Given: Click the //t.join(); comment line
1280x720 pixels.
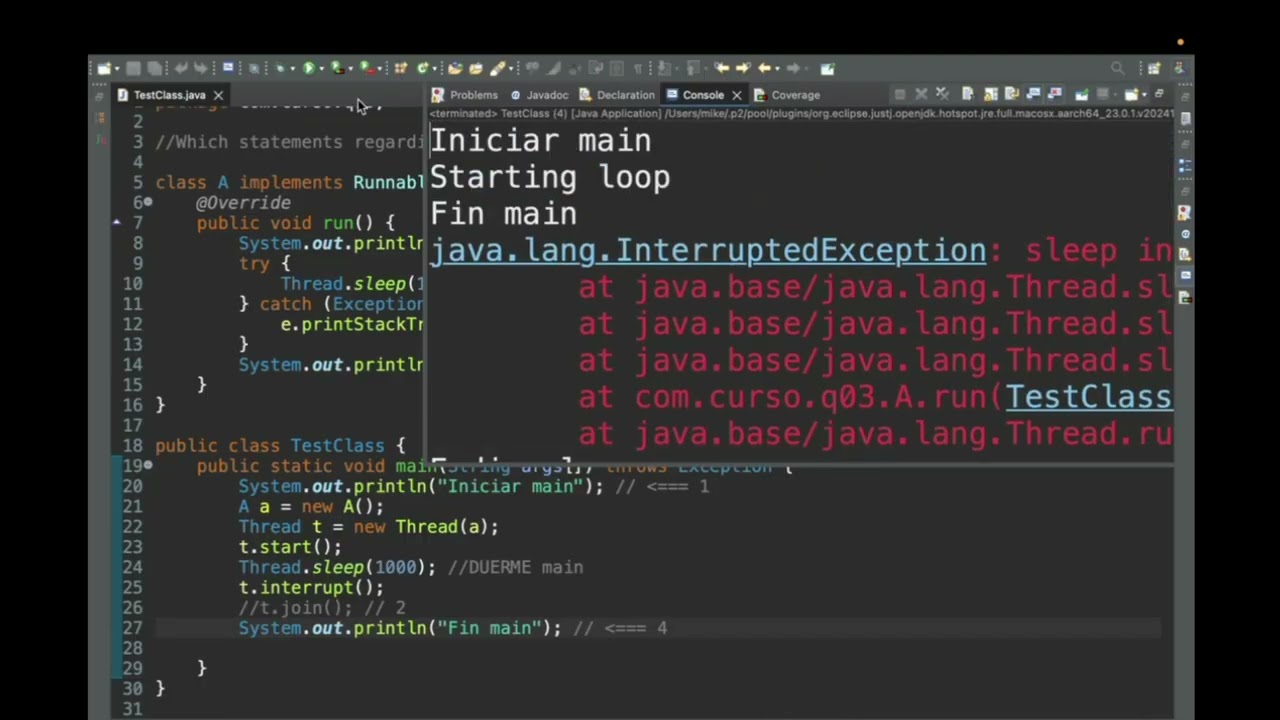Looking at the screenshot, I should (x=322, y=608).
